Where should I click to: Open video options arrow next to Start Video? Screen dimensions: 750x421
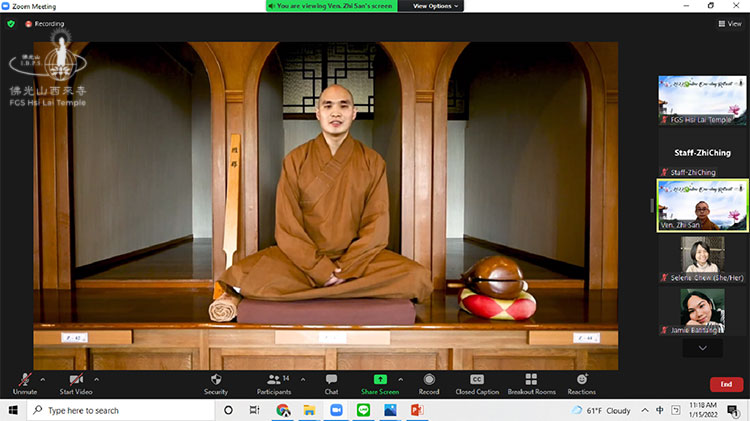coord(97,379)
